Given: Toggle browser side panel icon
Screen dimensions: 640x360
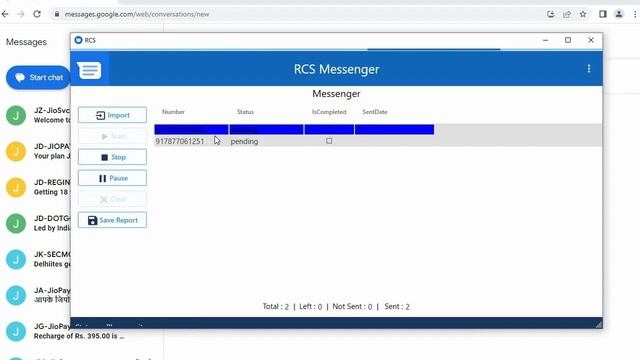Looking at the screenshot, I should 602,14.
